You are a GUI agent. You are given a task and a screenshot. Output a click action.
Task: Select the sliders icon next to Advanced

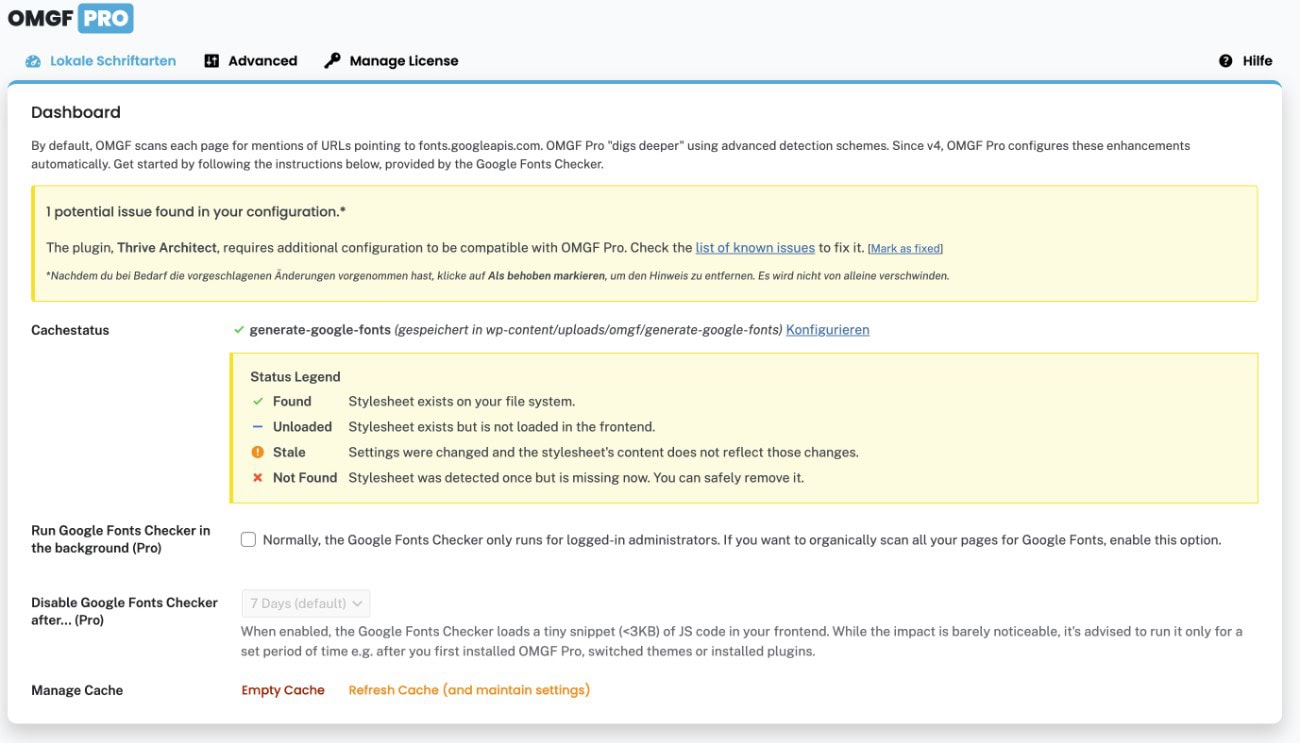click(x=211, y=60)
